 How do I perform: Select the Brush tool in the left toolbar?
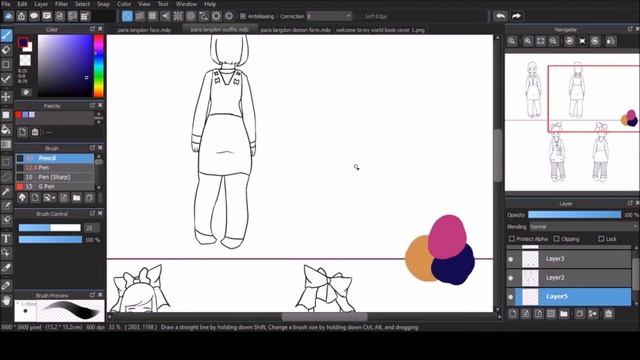point(6,36)
